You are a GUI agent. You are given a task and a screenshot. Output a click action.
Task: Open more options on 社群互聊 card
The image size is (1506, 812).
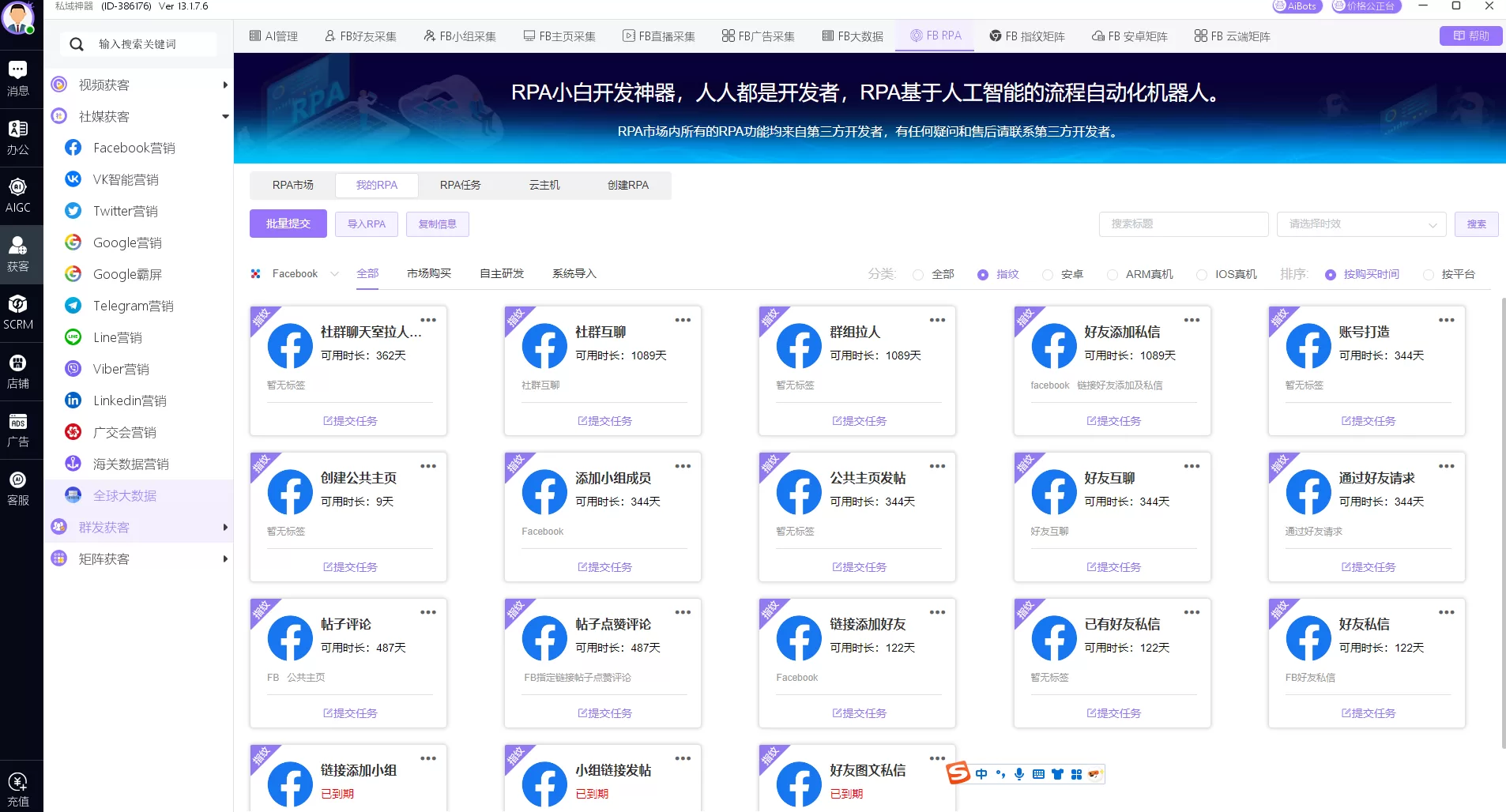(x=683, y=320)
